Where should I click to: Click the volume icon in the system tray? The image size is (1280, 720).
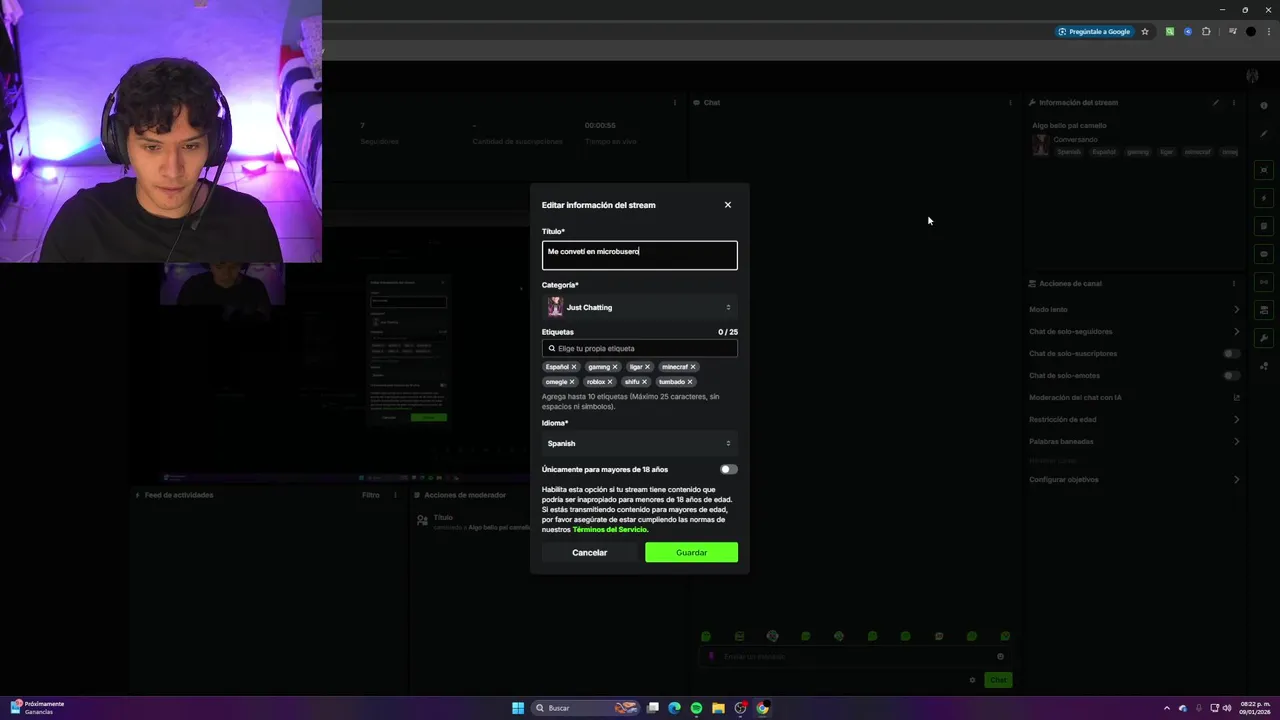pyautogui.click(x=1227, y=708)
